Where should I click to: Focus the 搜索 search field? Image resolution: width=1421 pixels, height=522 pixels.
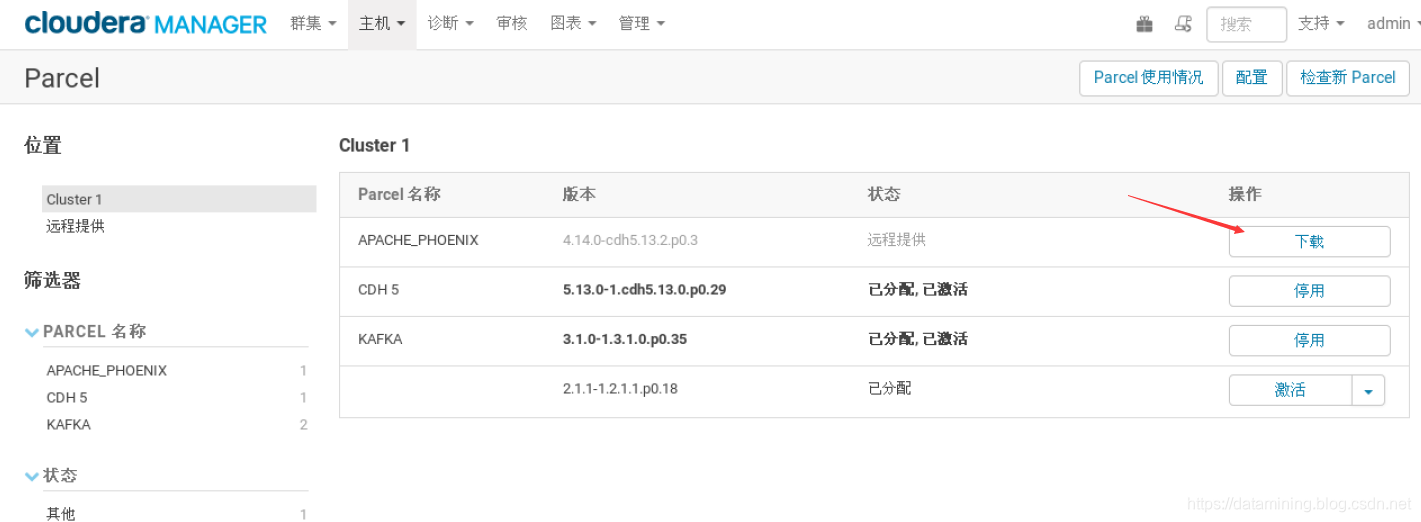click(1246, 24)
